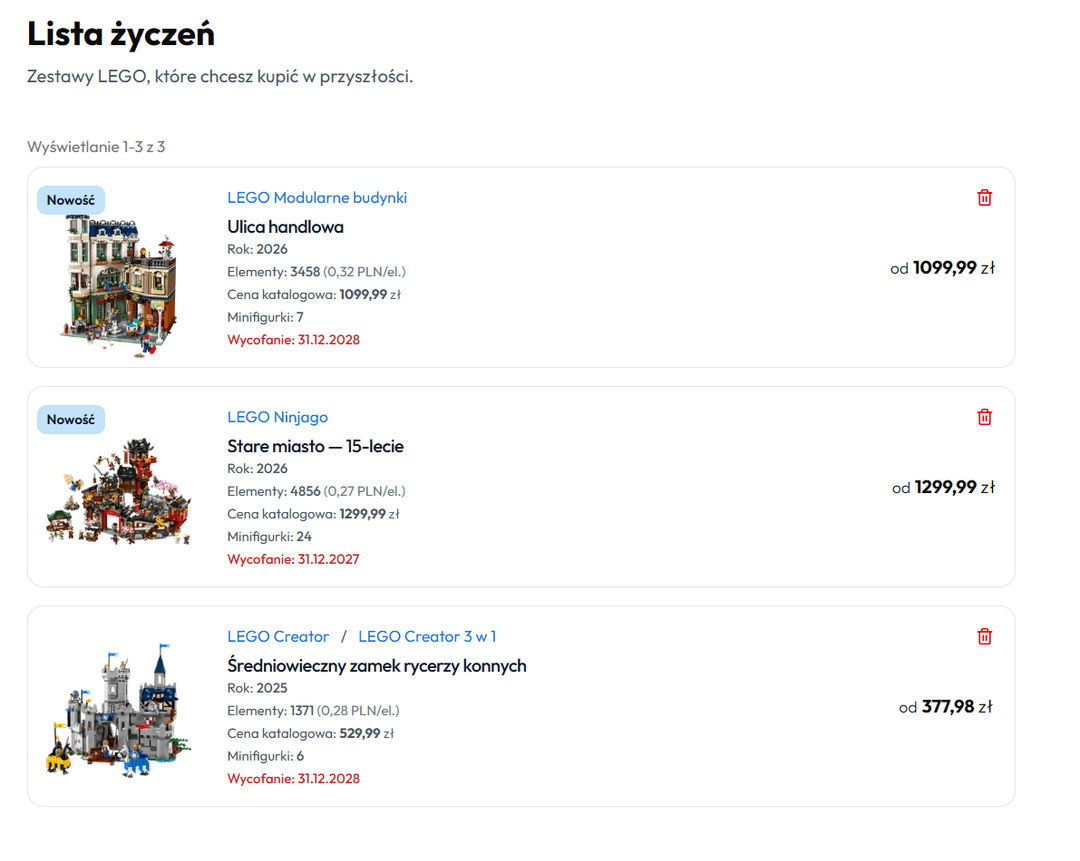The width and height of the screenshot is (1080, 861).
Task: Click the od 1299,99 zł price
Action: (x=943, y=487)
